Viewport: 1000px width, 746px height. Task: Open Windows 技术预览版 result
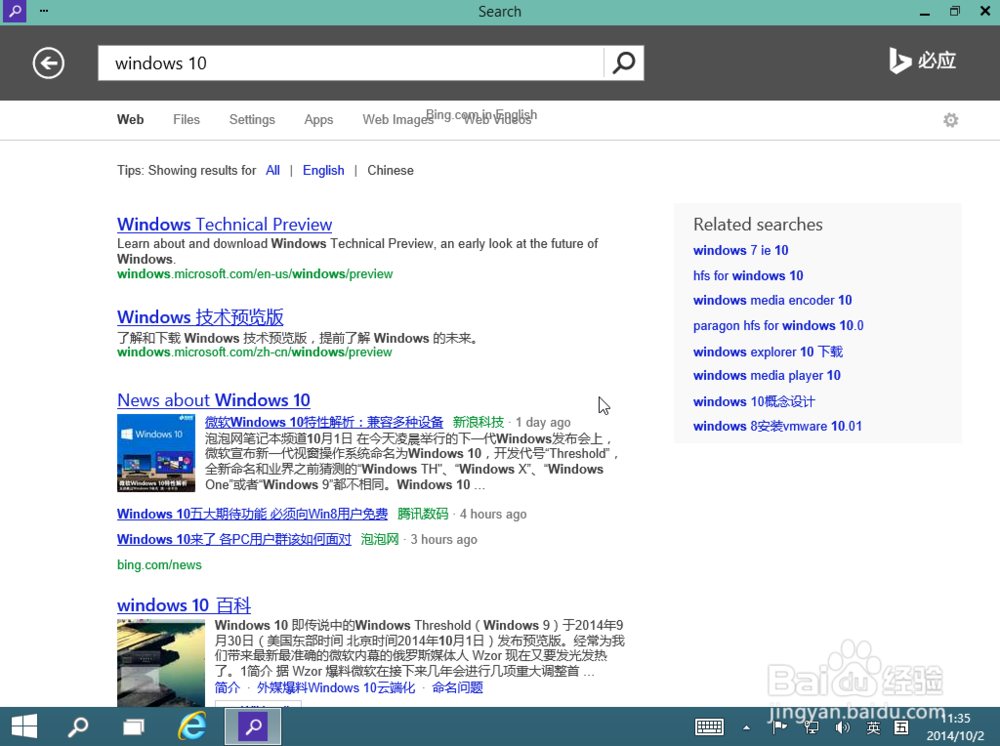200,317
